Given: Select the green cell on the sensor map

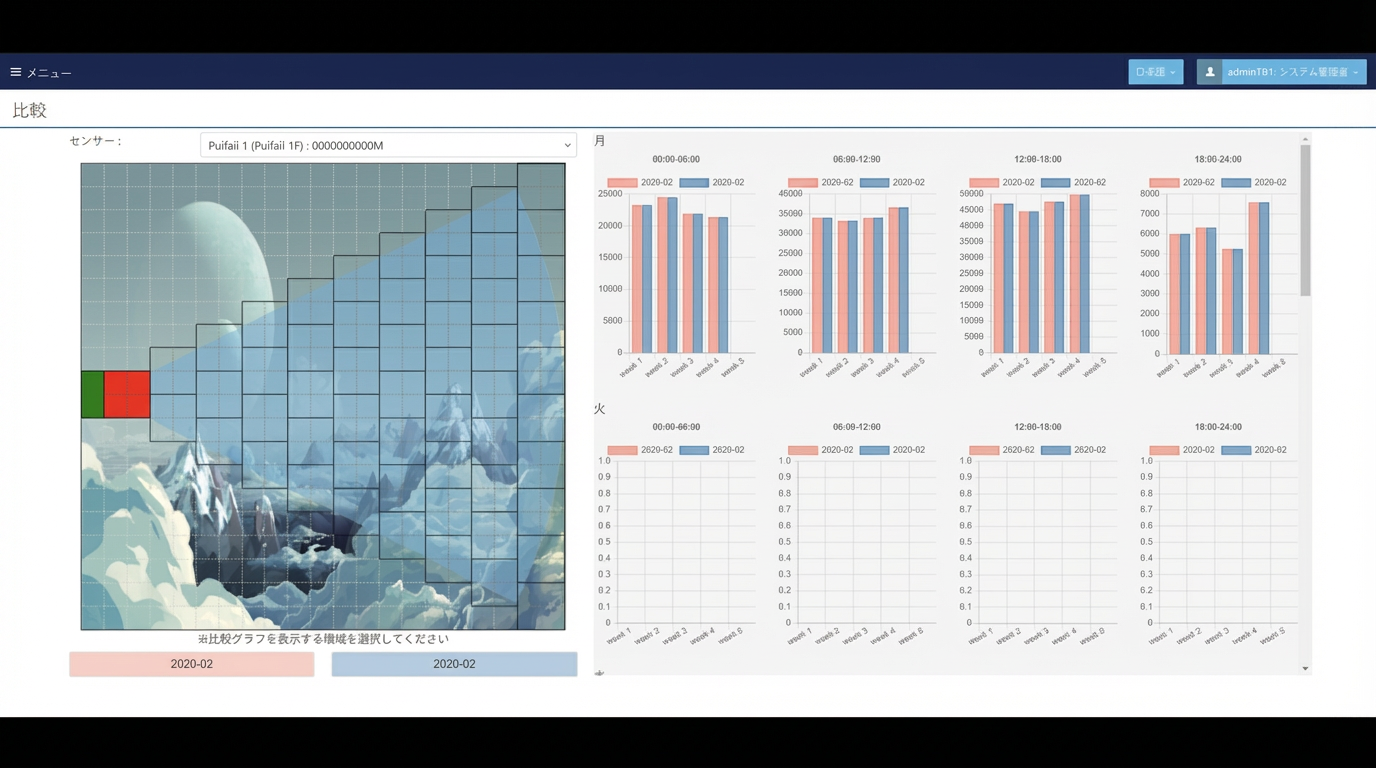Looking at the screenshot, I should coord(92,394).
